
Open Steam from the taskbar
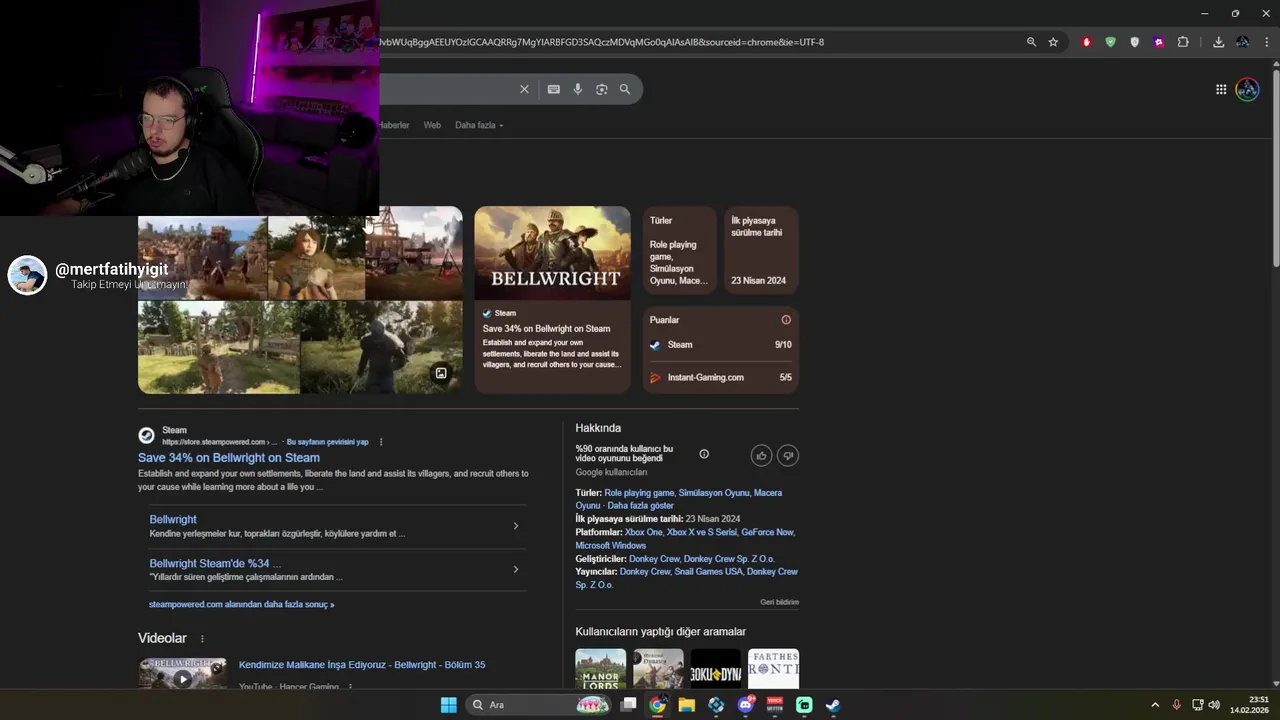(x=833, y=705)
